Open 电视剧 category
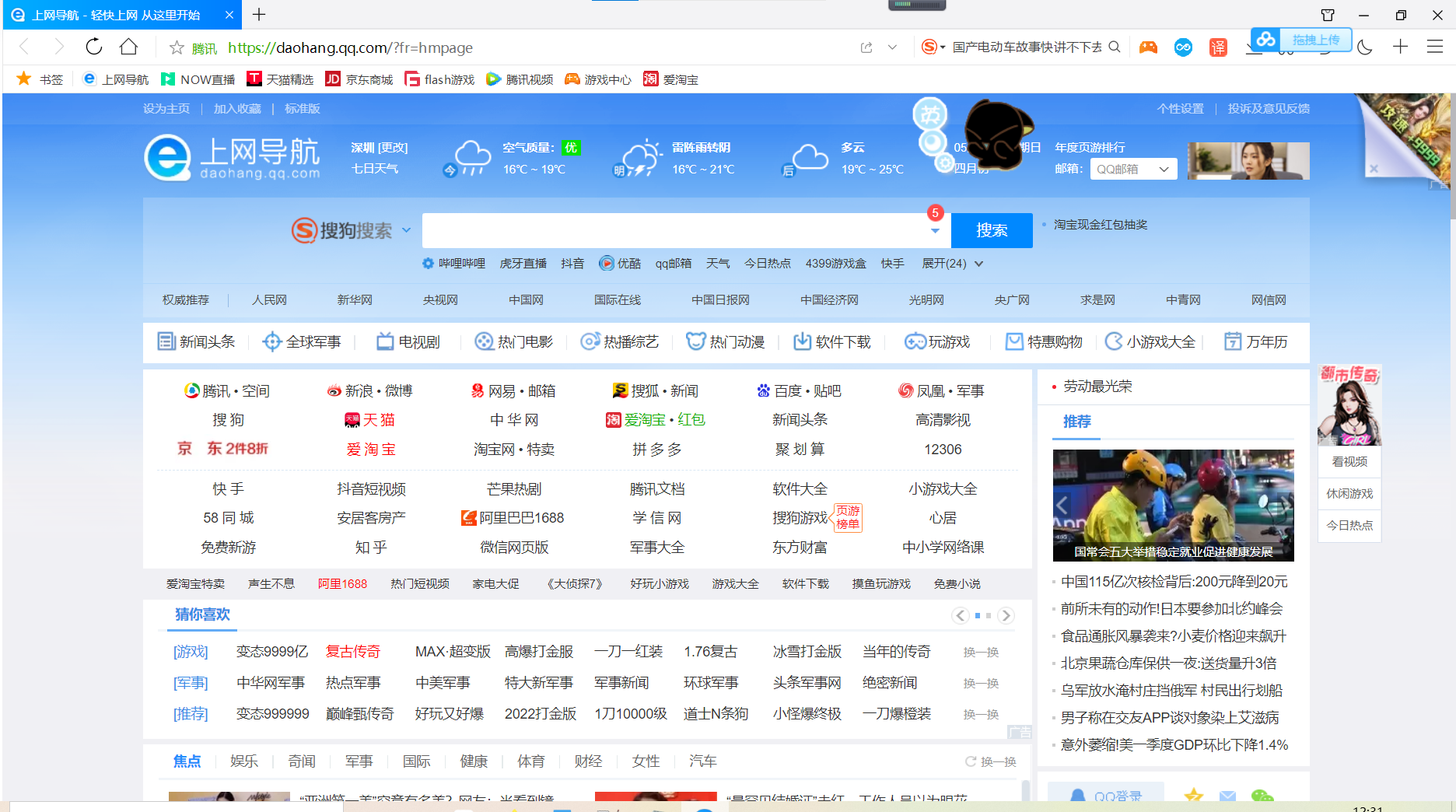 [408, 341]
